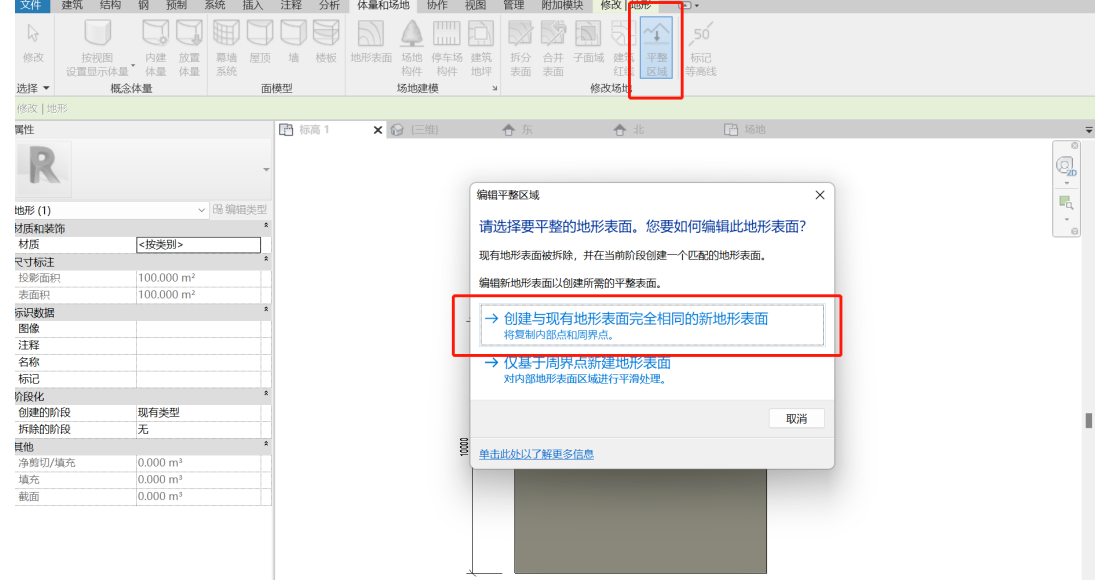Click the 建筑红线 tool
The height and width of the screenshot is (580, 1097).
tap(621, 48)
